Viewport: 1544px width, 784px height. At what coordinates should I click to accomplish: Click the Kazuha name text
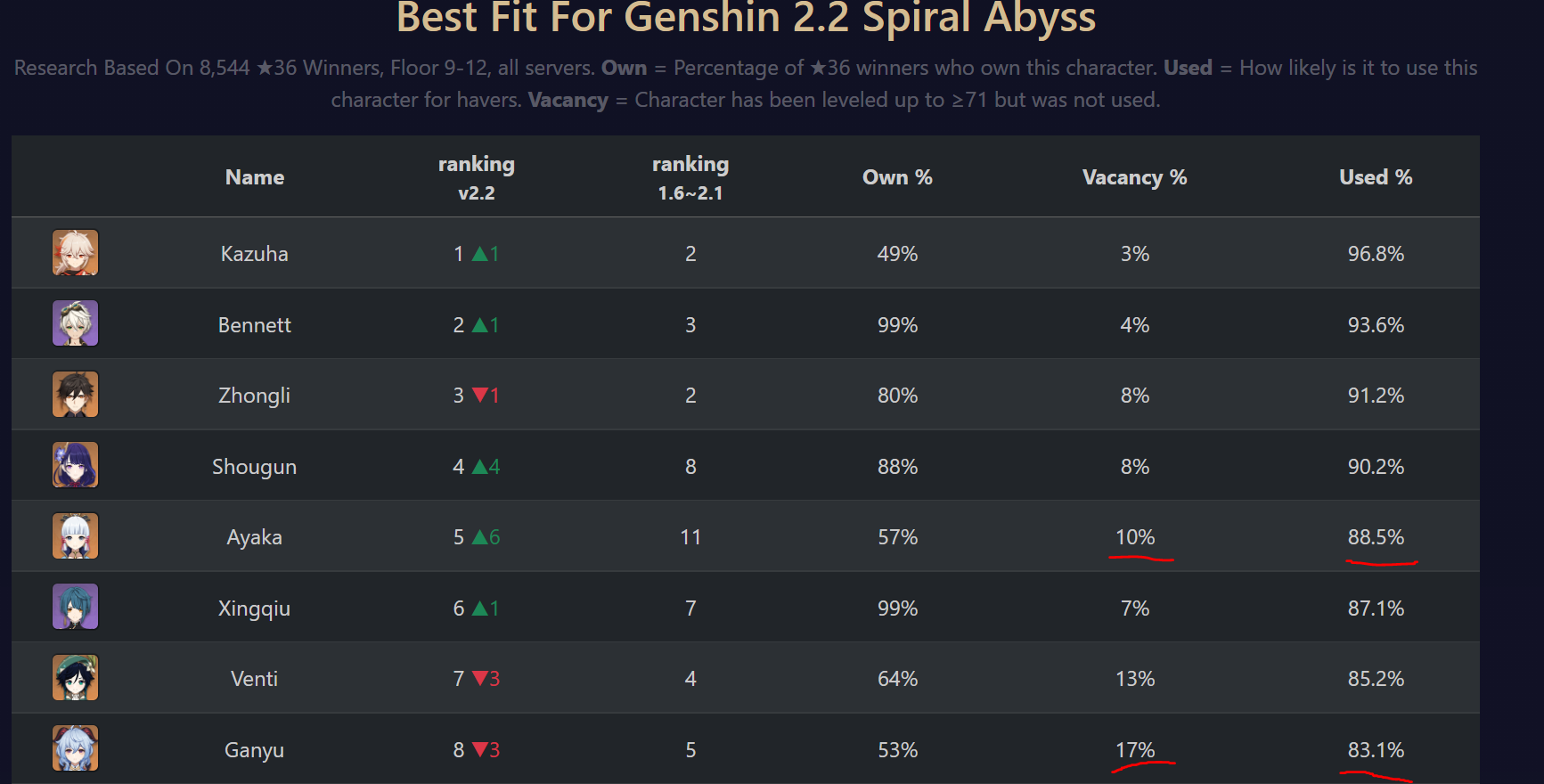(x=255, y=254)
